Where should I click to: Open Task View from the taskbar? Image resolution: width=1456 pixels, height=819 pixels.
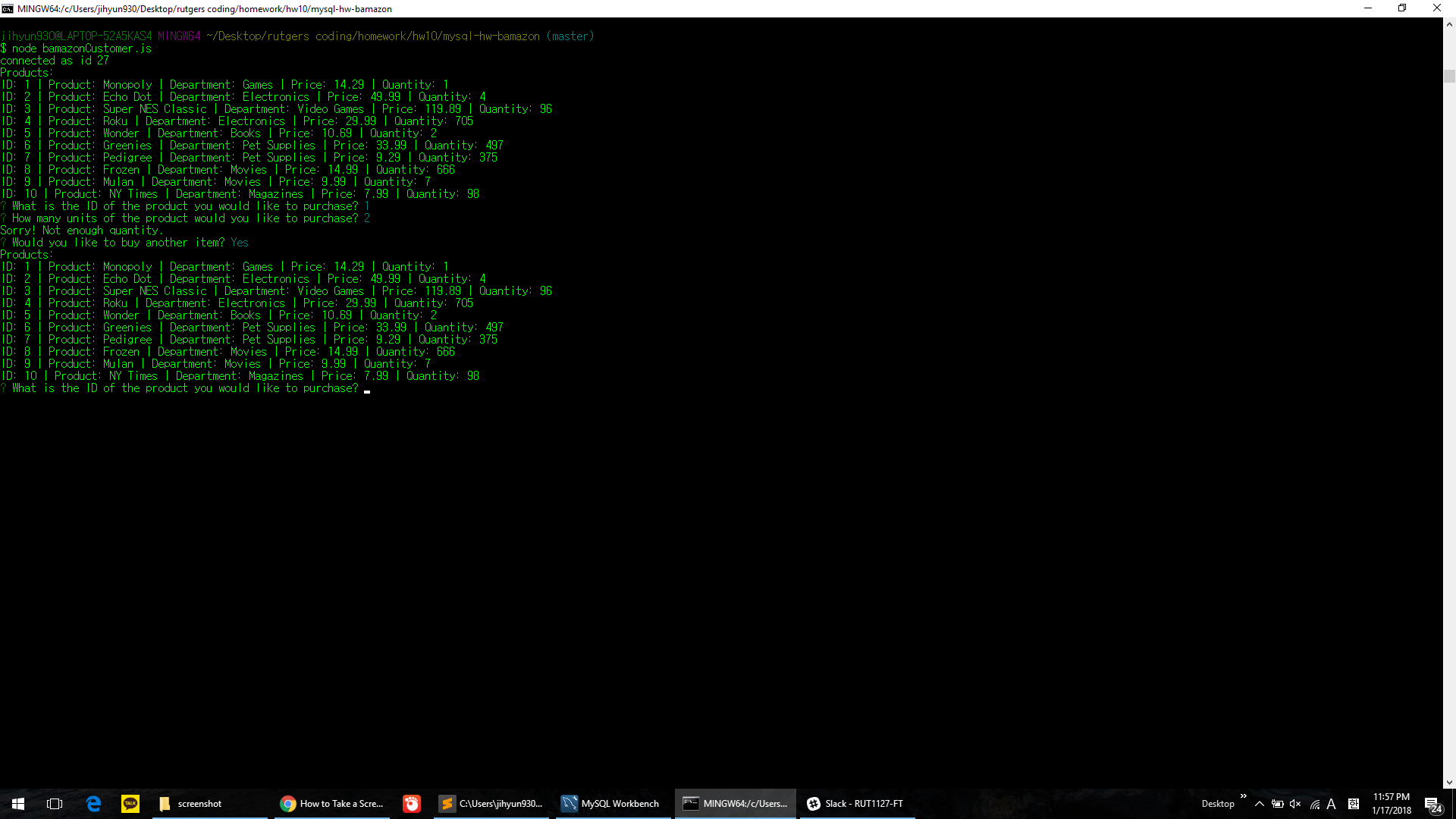[x=54, y=804]
